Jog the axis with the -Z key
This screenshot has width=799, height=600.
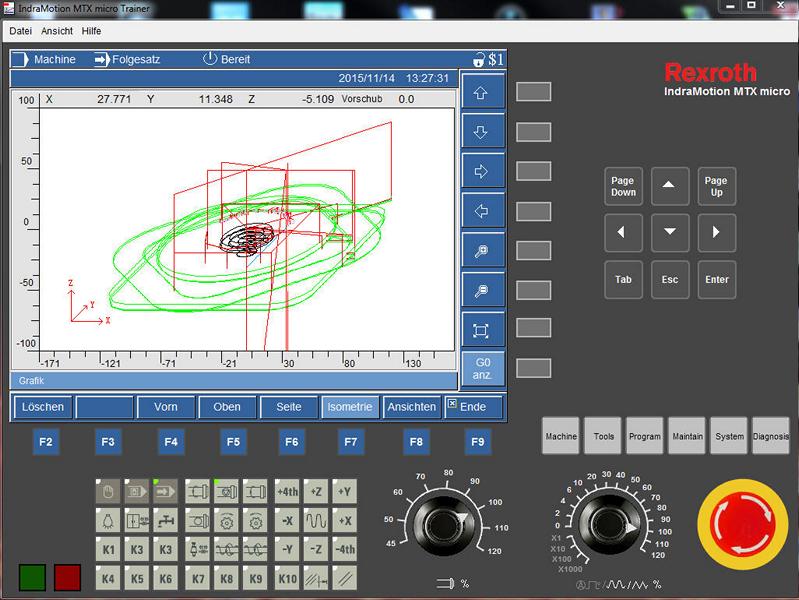tap(316, 550)
